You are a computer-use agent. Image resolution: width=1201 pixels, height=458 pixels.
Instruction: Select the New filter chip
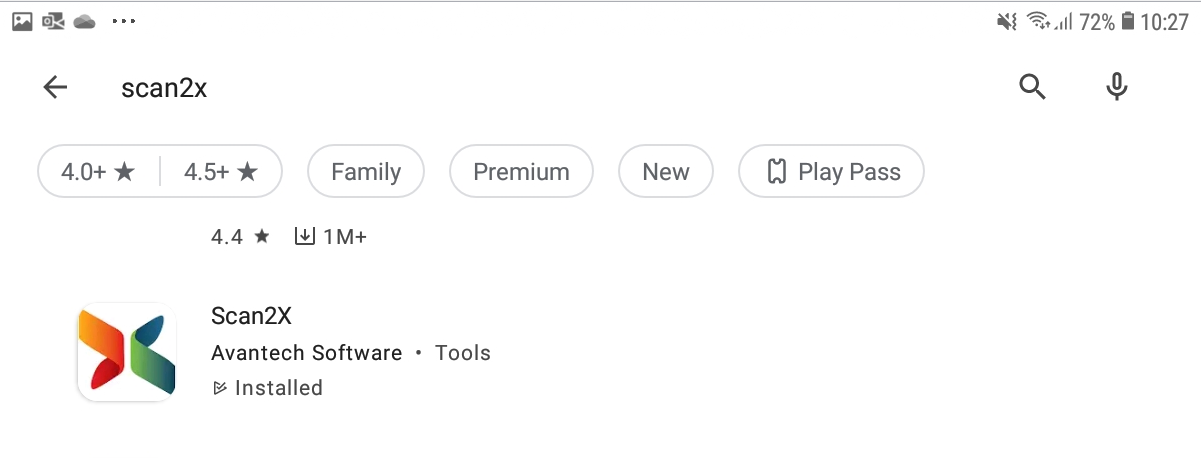click(x=666, y=172)
